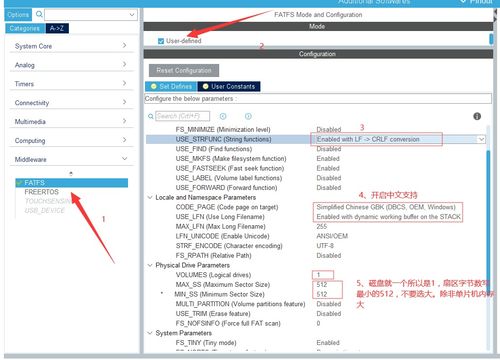The image size is (500, 360).
Task: Switch to the A->Z tab
Action: 57,28
